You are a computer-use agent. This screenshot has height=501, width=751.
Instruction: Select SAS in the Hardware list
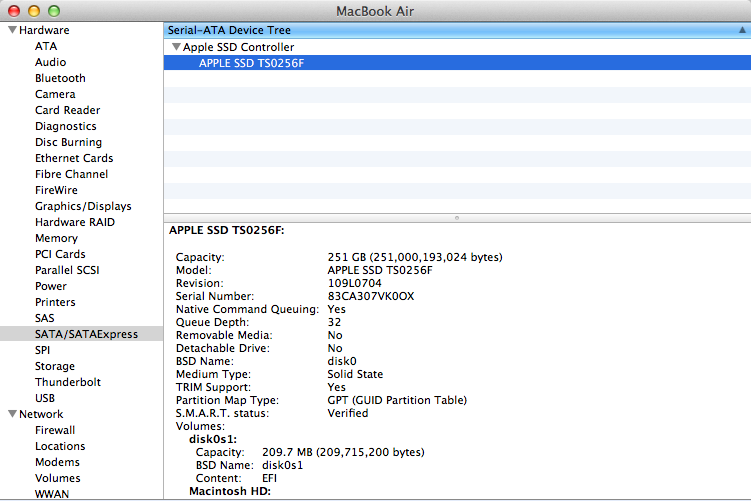45,318
